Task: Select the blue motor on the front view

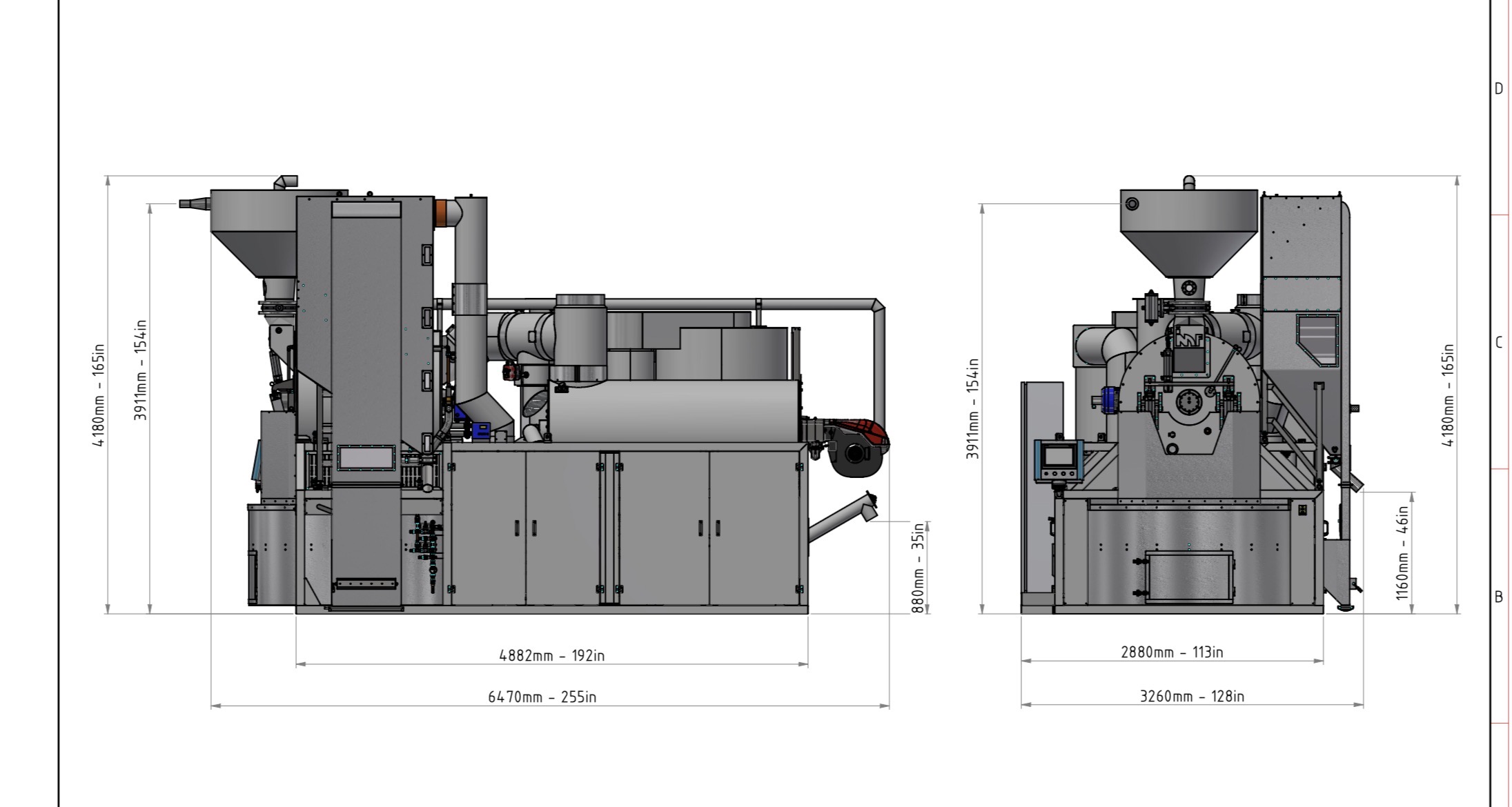Action: coord(1108,399)
